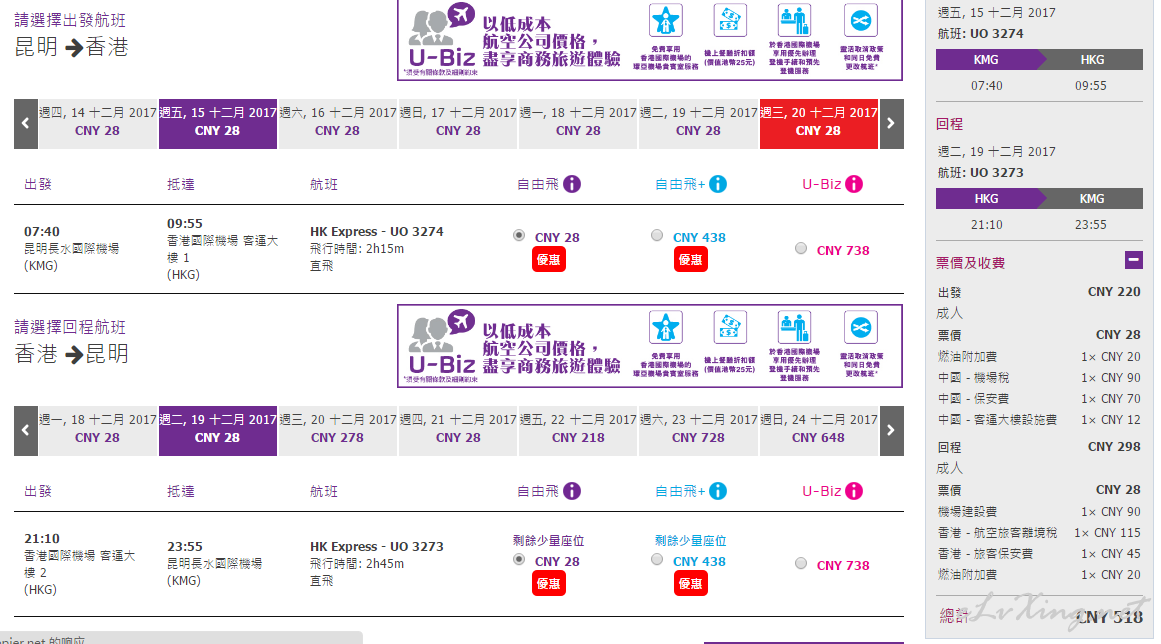Click the blue info icon beside outbound 自由飛+
The width and height of the screenshot is (1161, 644).
coord(717,184)
